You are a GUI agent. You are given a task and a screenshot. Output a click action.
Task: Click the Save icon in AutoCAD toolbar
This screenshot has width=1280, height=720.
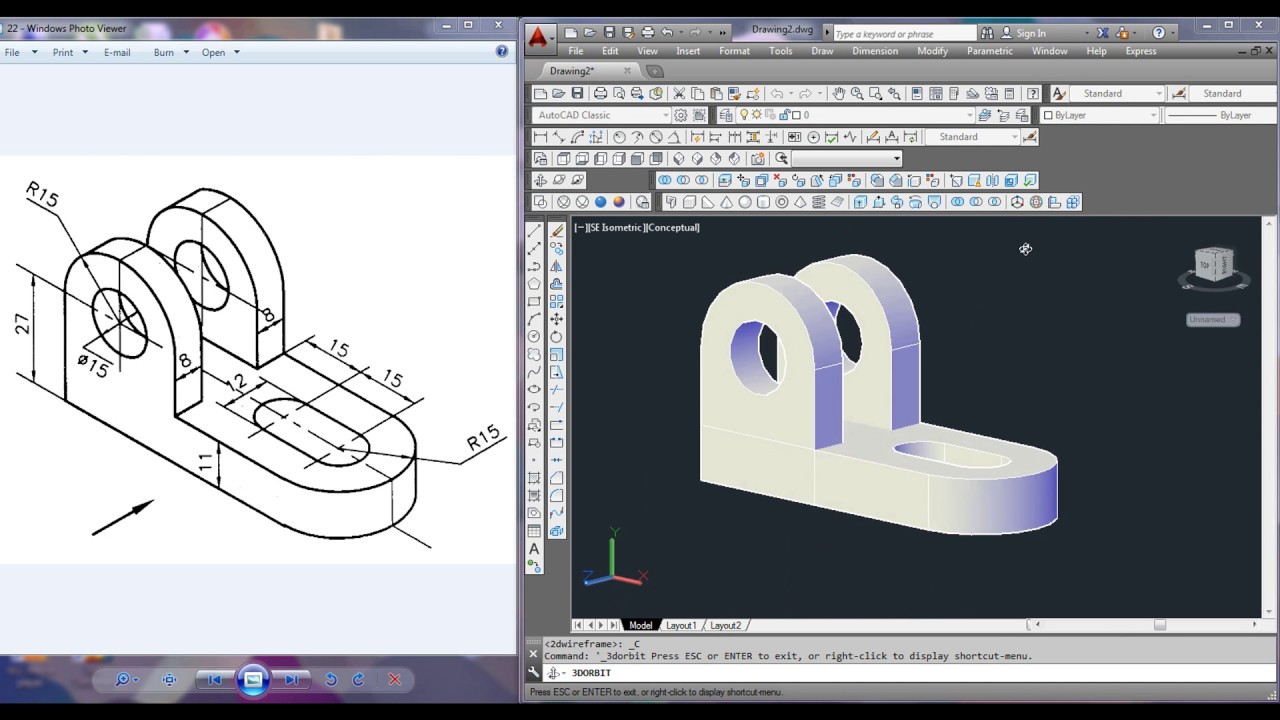(578, 94)
